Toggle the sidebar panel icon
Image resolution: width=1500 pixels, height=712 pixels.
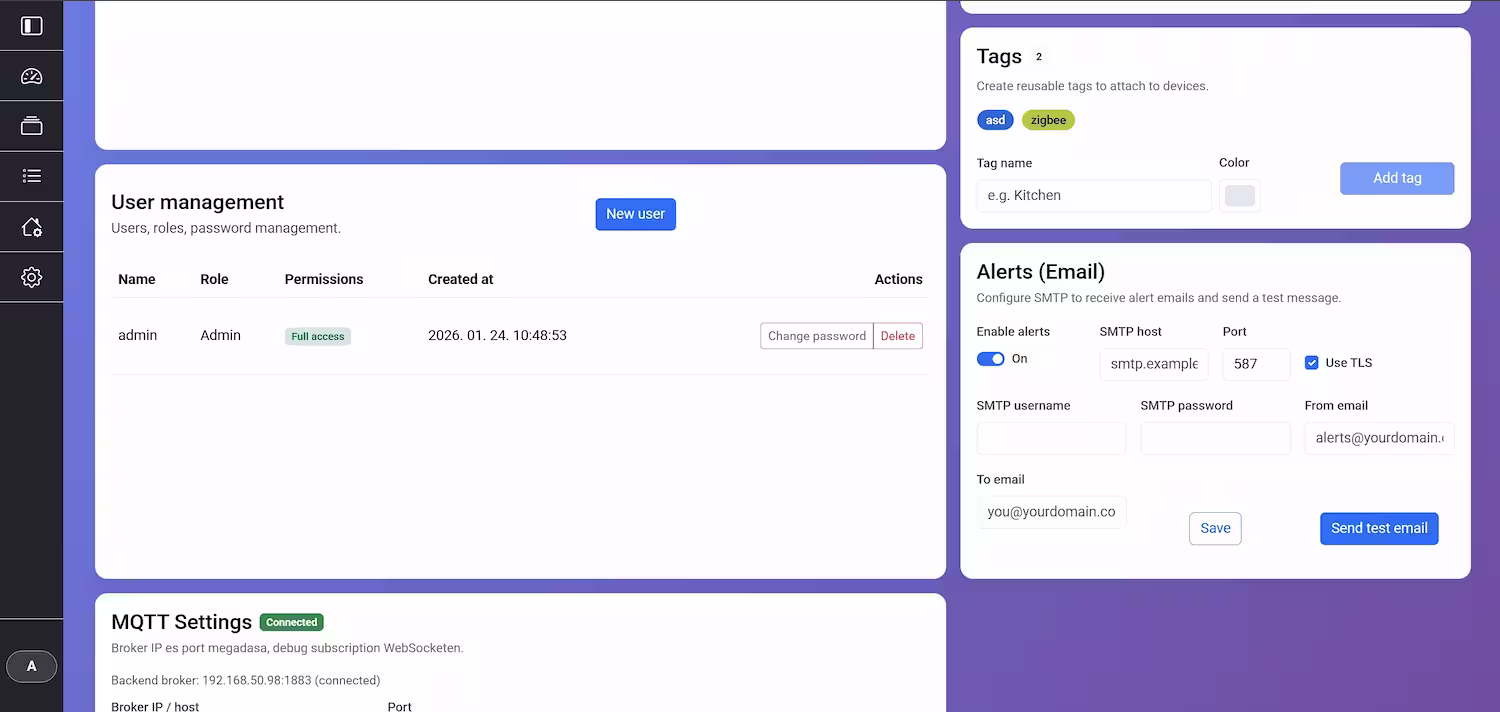click(x=32, y=26)
